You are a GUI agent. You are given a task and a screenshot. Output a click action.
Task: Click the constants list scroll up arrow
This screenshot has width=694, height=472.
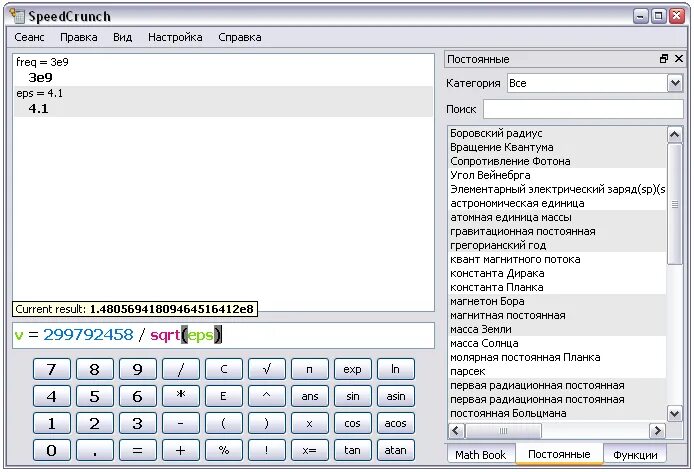tap(675, 135)
